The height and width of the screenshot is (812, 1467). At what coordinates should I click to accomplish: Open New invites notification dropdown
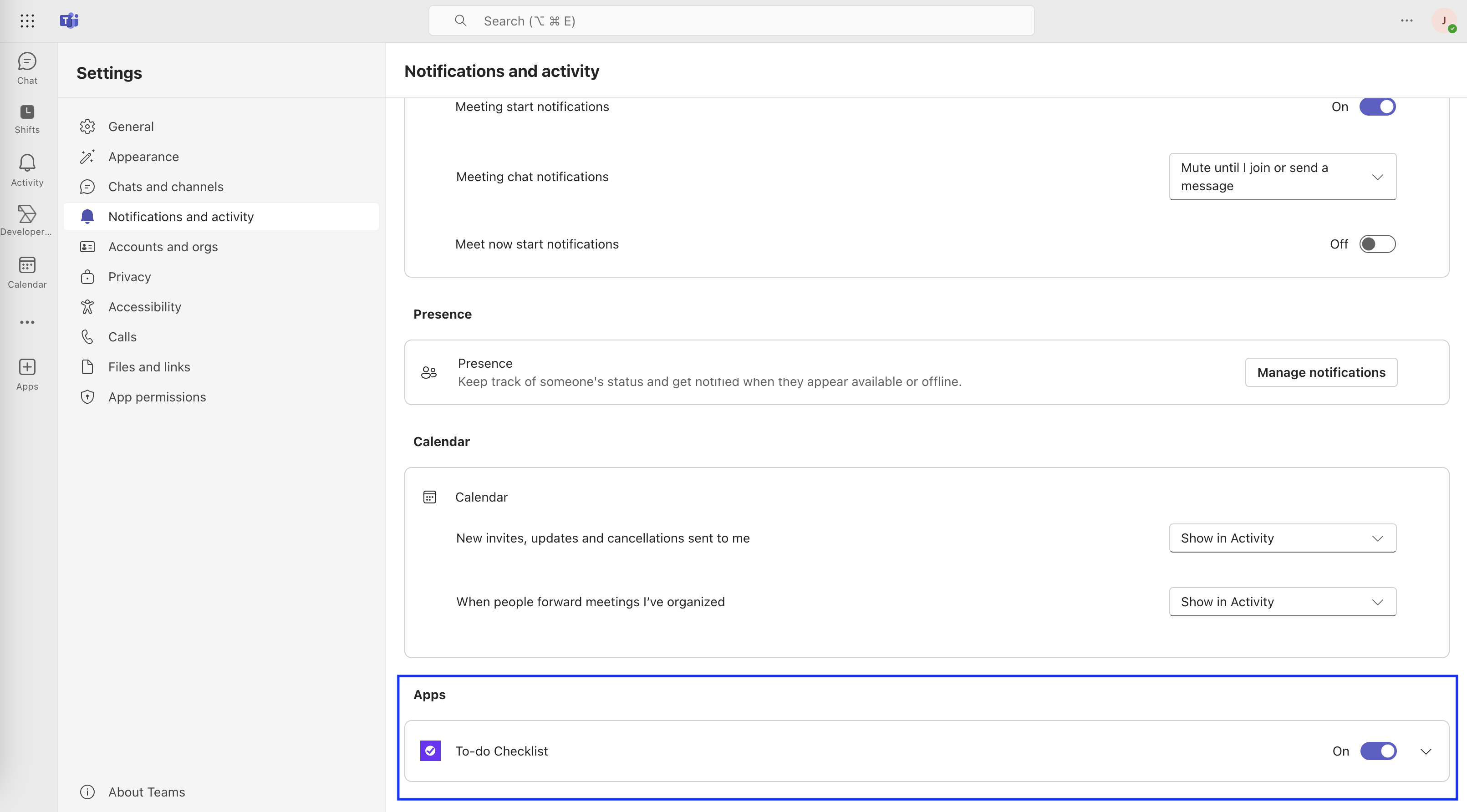[1282, 538]
